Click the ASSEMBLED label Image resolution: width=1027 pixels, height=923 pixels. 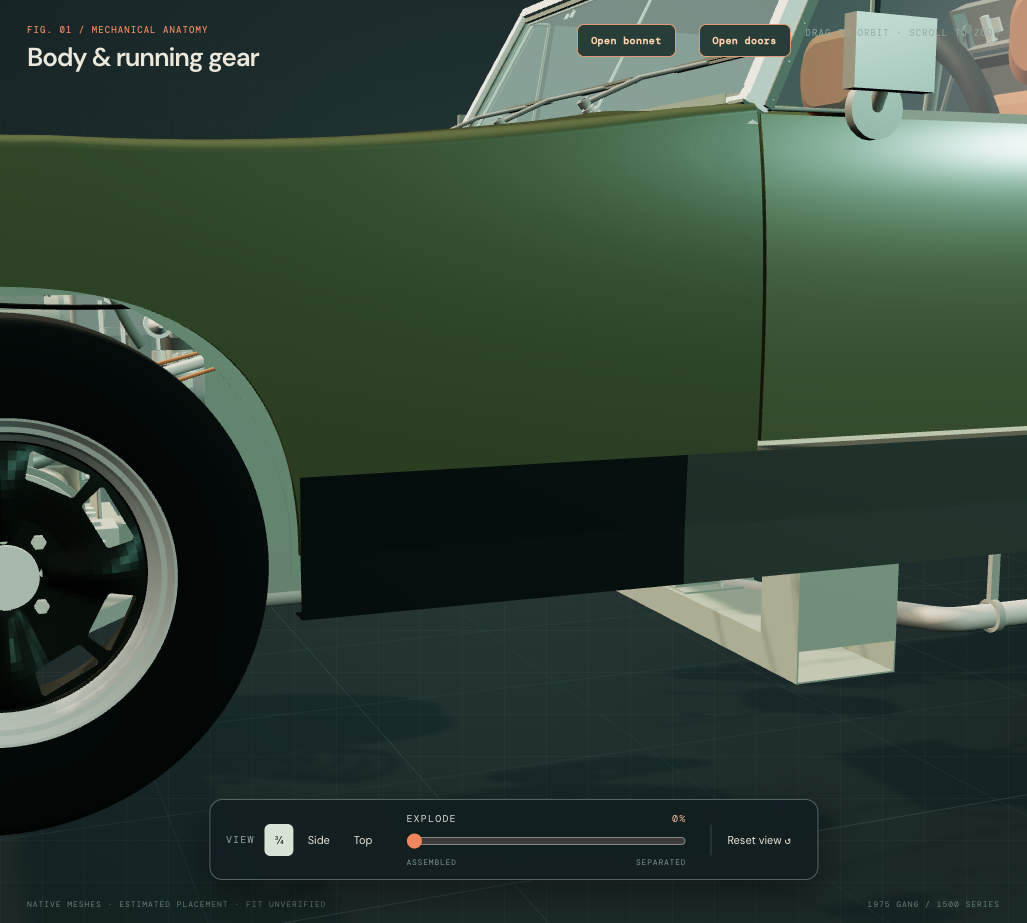click(431, 862)
